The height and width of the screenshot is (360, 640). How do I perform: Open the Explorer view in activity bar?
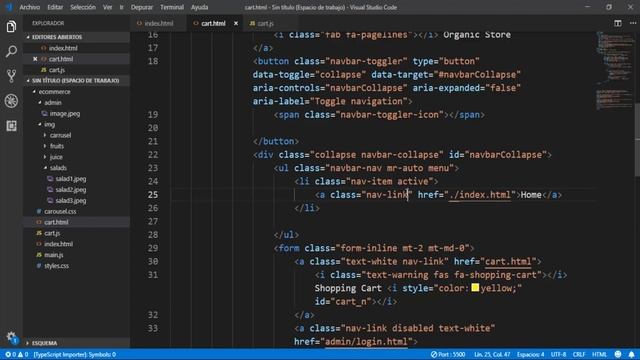click(x=11, y=27)
